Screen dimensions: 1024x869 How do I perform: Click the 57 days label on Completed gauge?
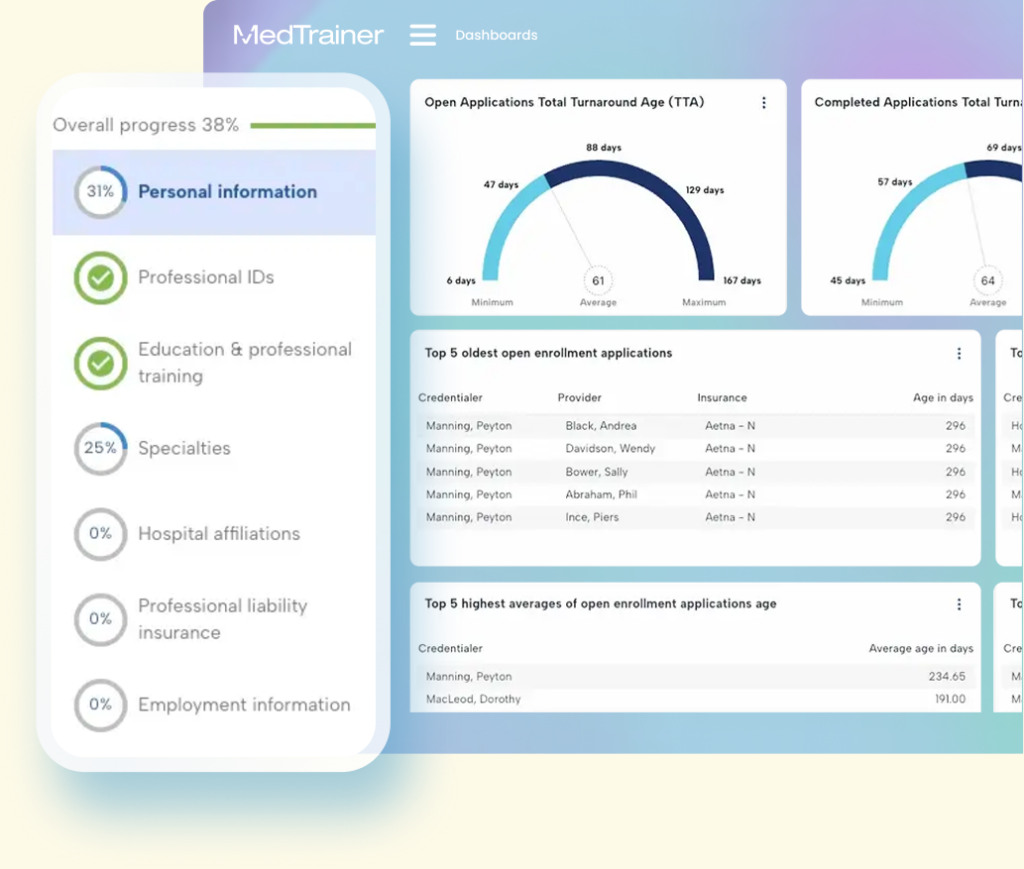pos(895,182)
